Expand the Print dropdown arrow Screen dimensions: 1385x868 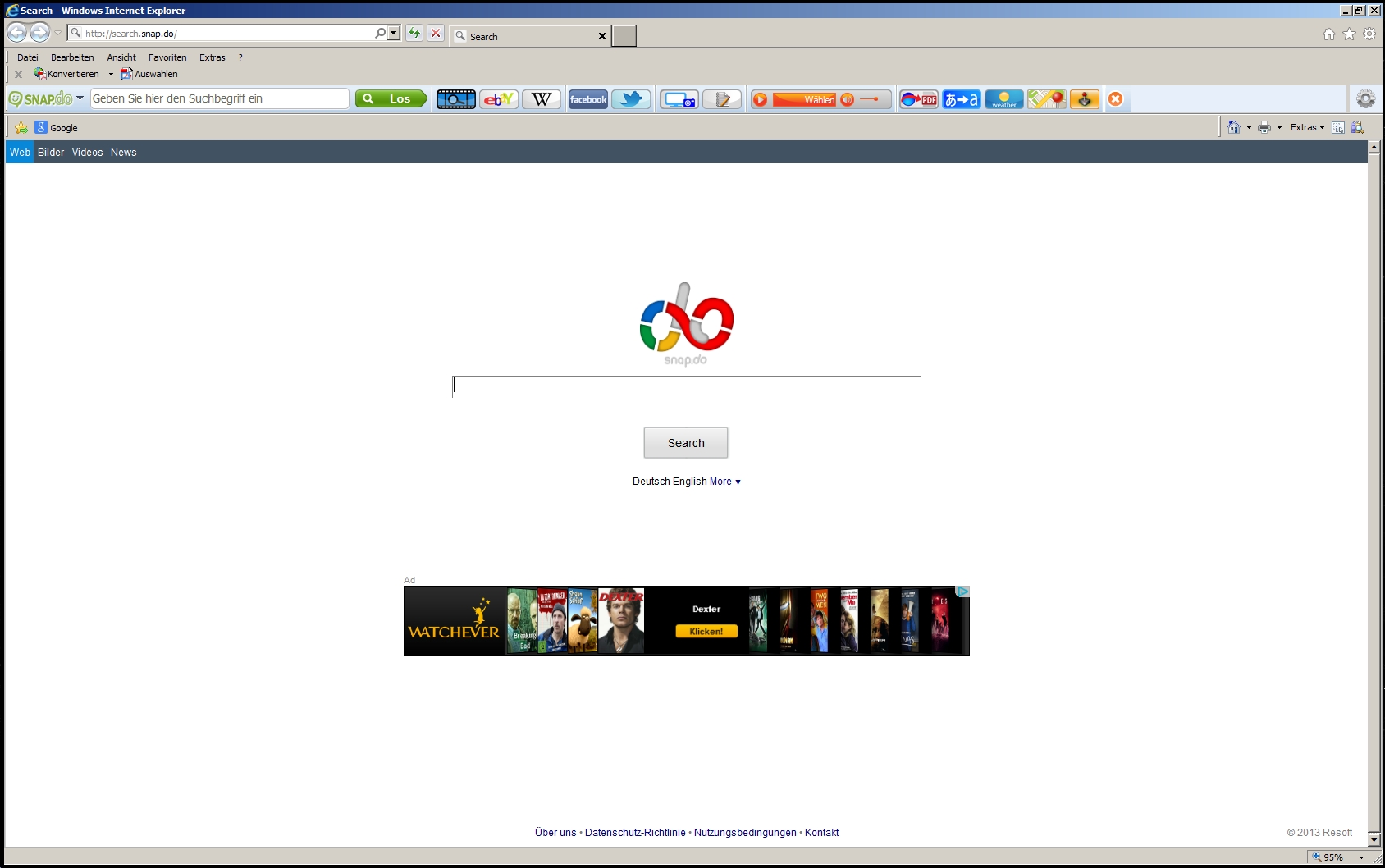pos(1279,127)
